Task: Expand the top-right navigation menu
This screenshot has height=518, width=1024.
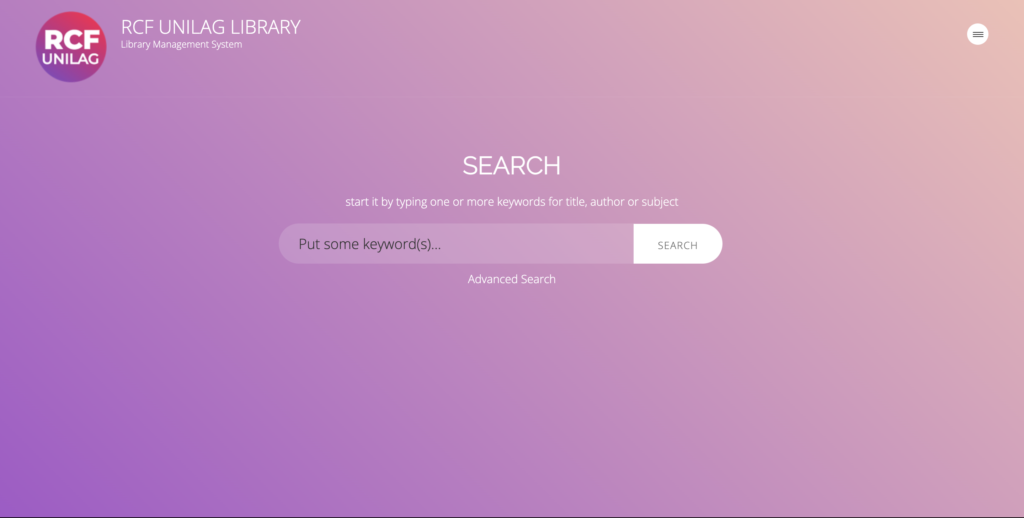Action: [x=977, y=34]
